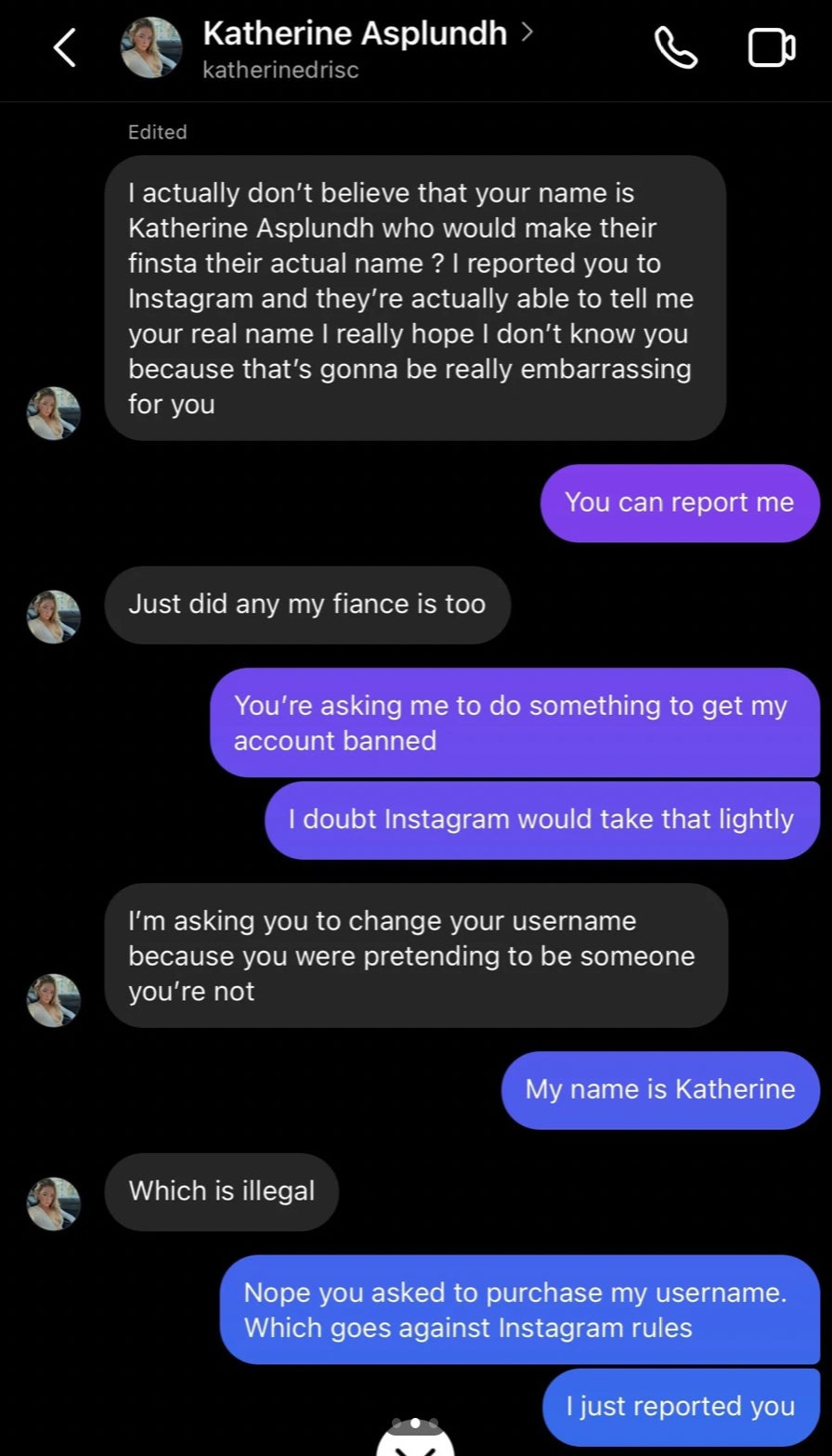This screenshot has width=832, height=1456.
Task: Start a voice call with Katherine
Action: [x=676, y=47]
